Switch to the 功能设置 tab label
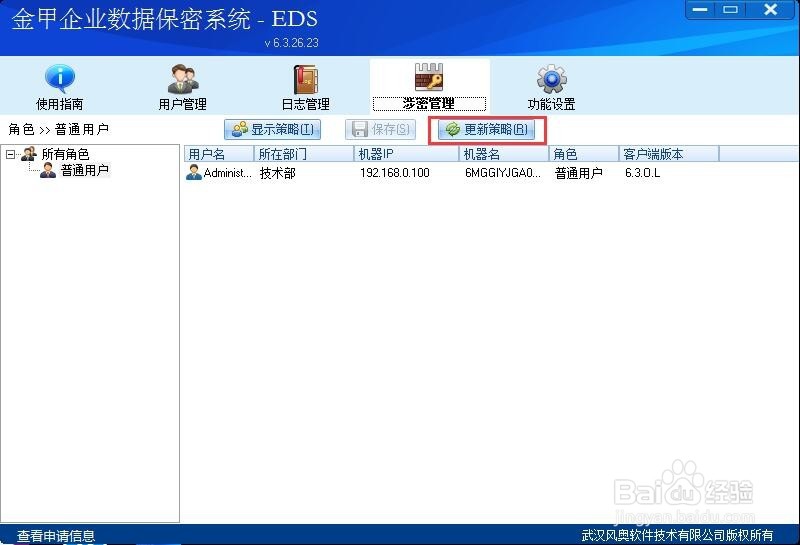This screenshot has height=545, width=800. [552, 104]
